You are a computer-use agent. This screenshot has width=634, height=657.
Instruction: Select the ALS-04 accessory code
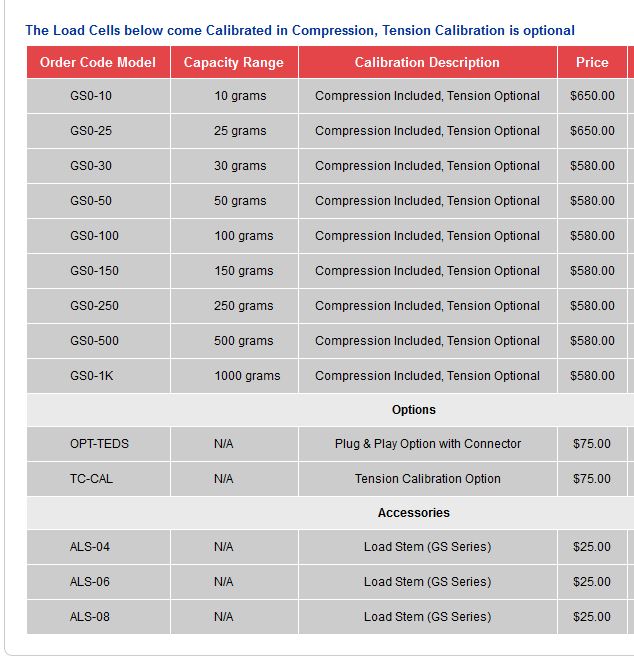(x=90, y=547)
